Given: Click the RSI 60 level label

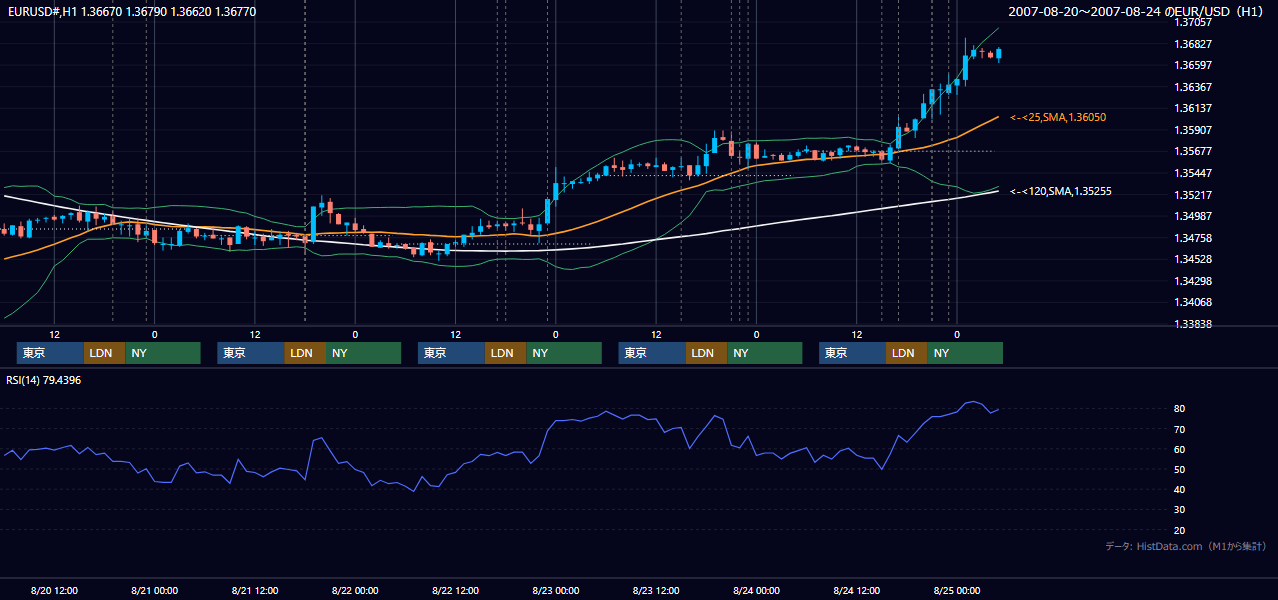Looking at the screenshot, I should (1179, 449).
